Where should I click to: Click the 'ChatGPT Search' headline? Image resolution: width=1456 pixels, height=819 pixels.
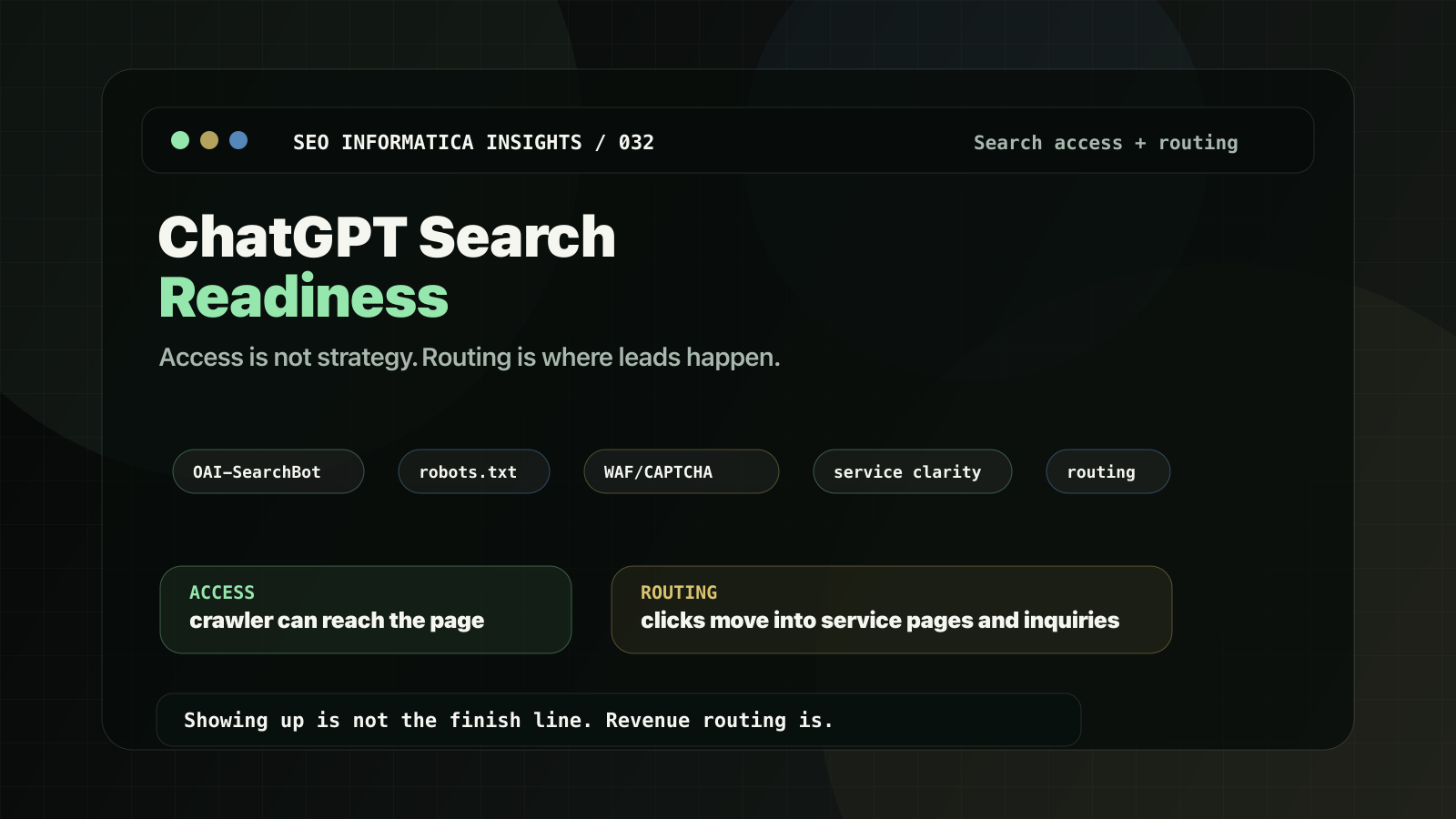[x=387, y=238]
